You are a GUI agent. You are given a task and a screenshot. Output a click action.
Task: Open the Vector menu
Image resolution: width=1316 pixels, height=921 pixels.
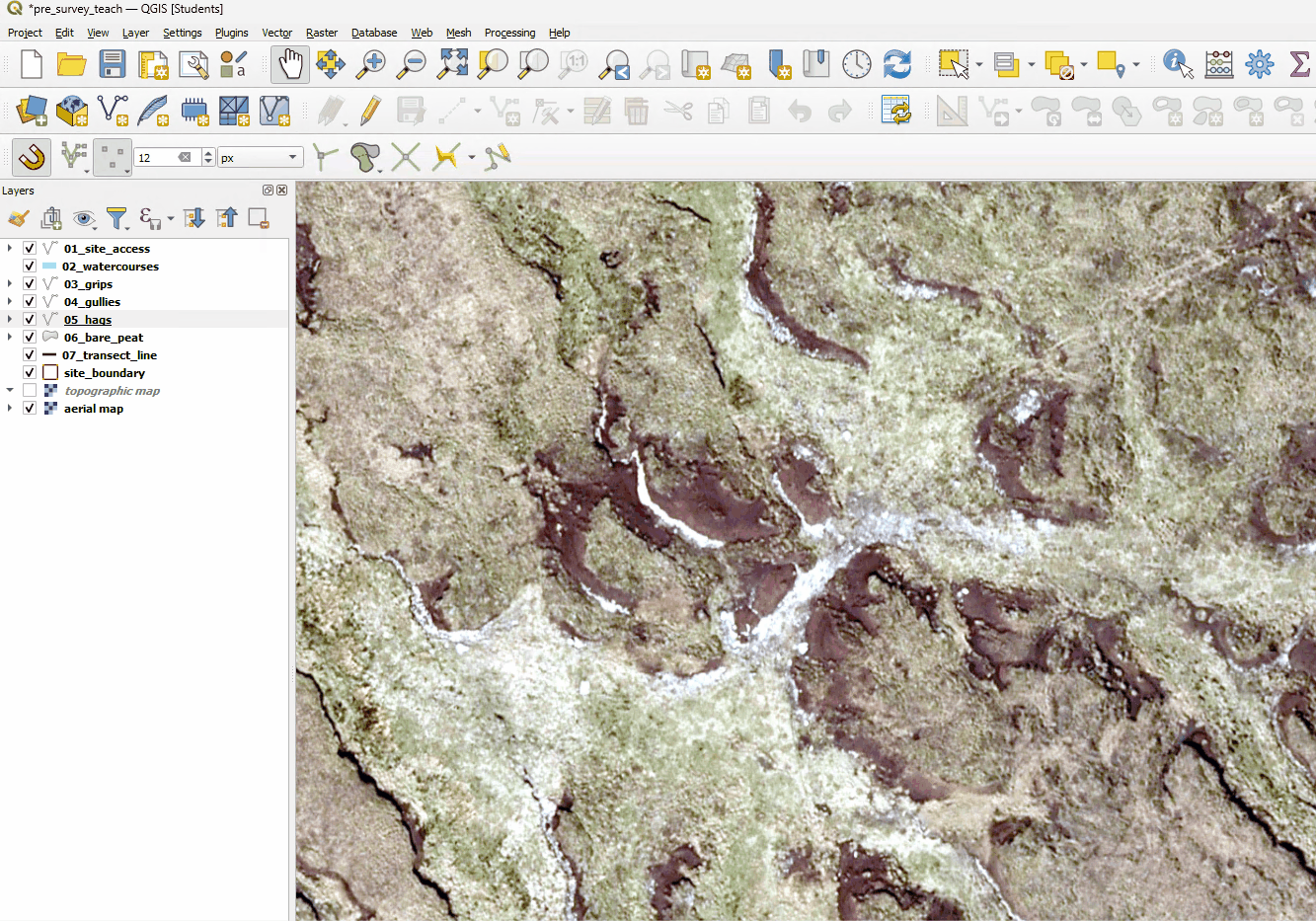point(276,33)
